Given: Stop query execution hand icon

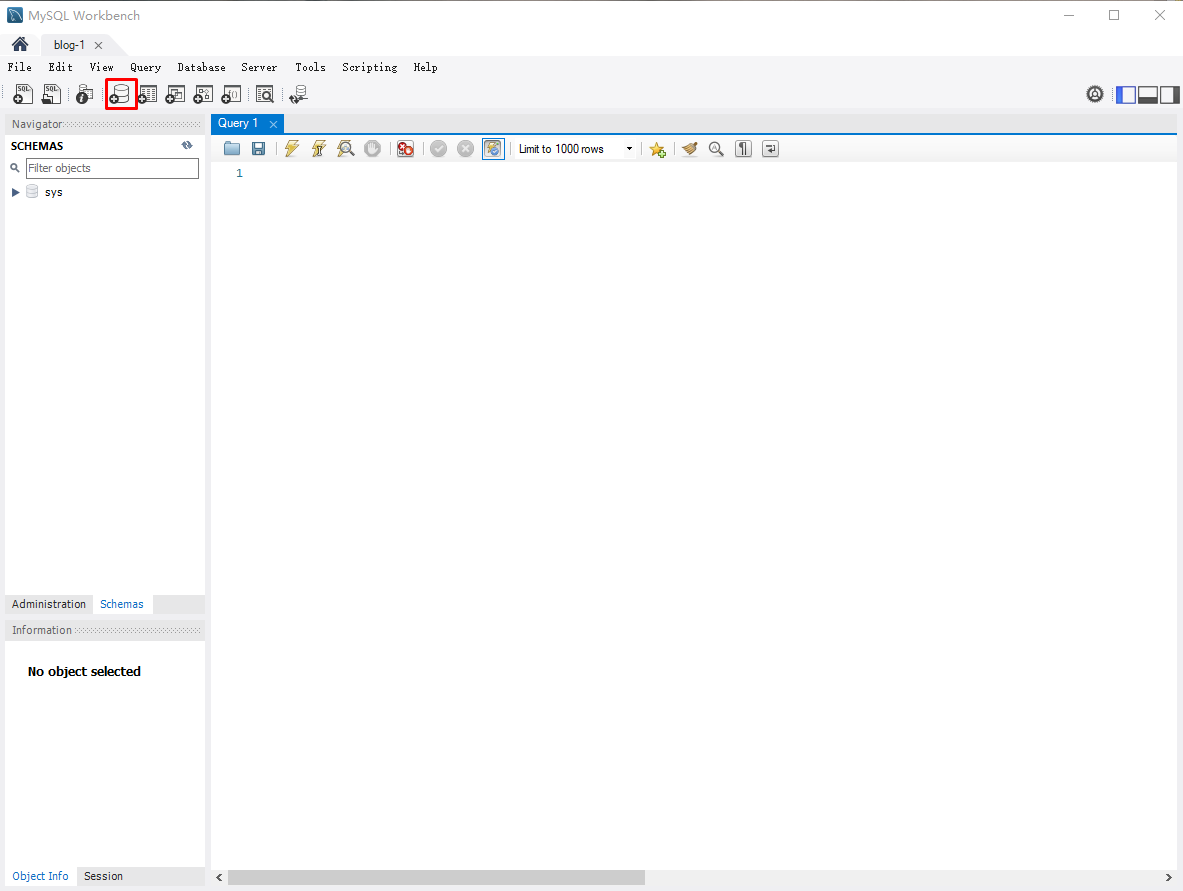Looking at the screenshot, I should (373, 149).
